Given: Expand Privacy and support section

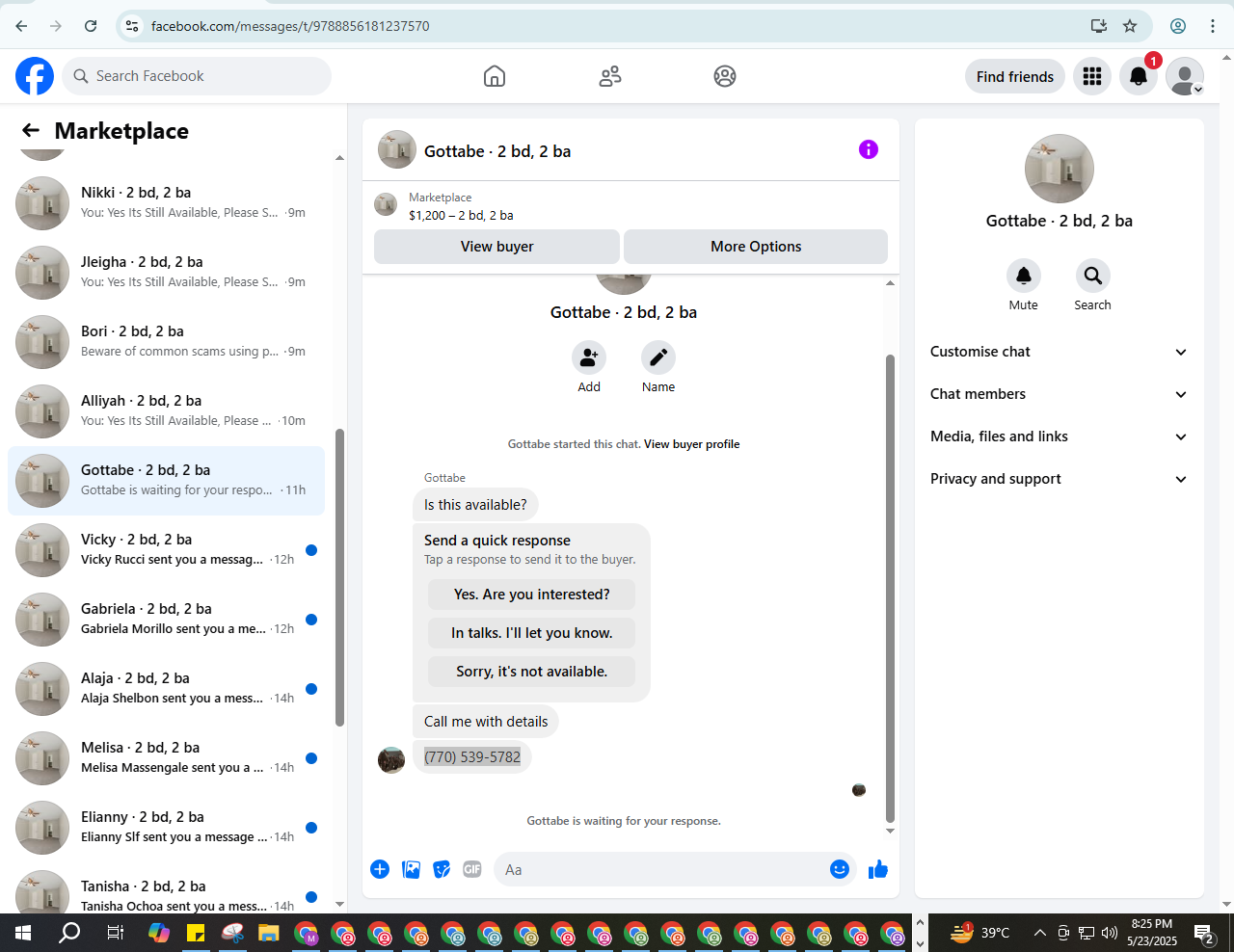Looking at the screenshot, I should point(1059,479).
